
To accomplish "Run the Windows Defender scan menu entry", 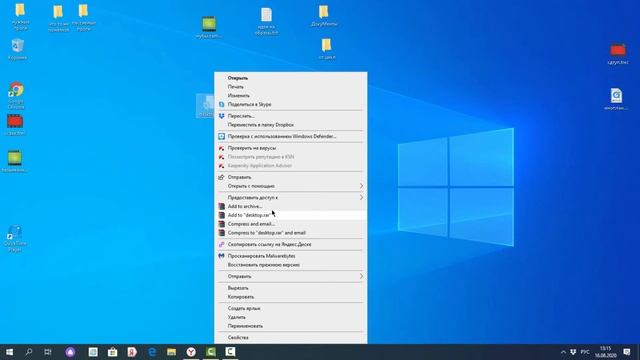I will (291, 136).
